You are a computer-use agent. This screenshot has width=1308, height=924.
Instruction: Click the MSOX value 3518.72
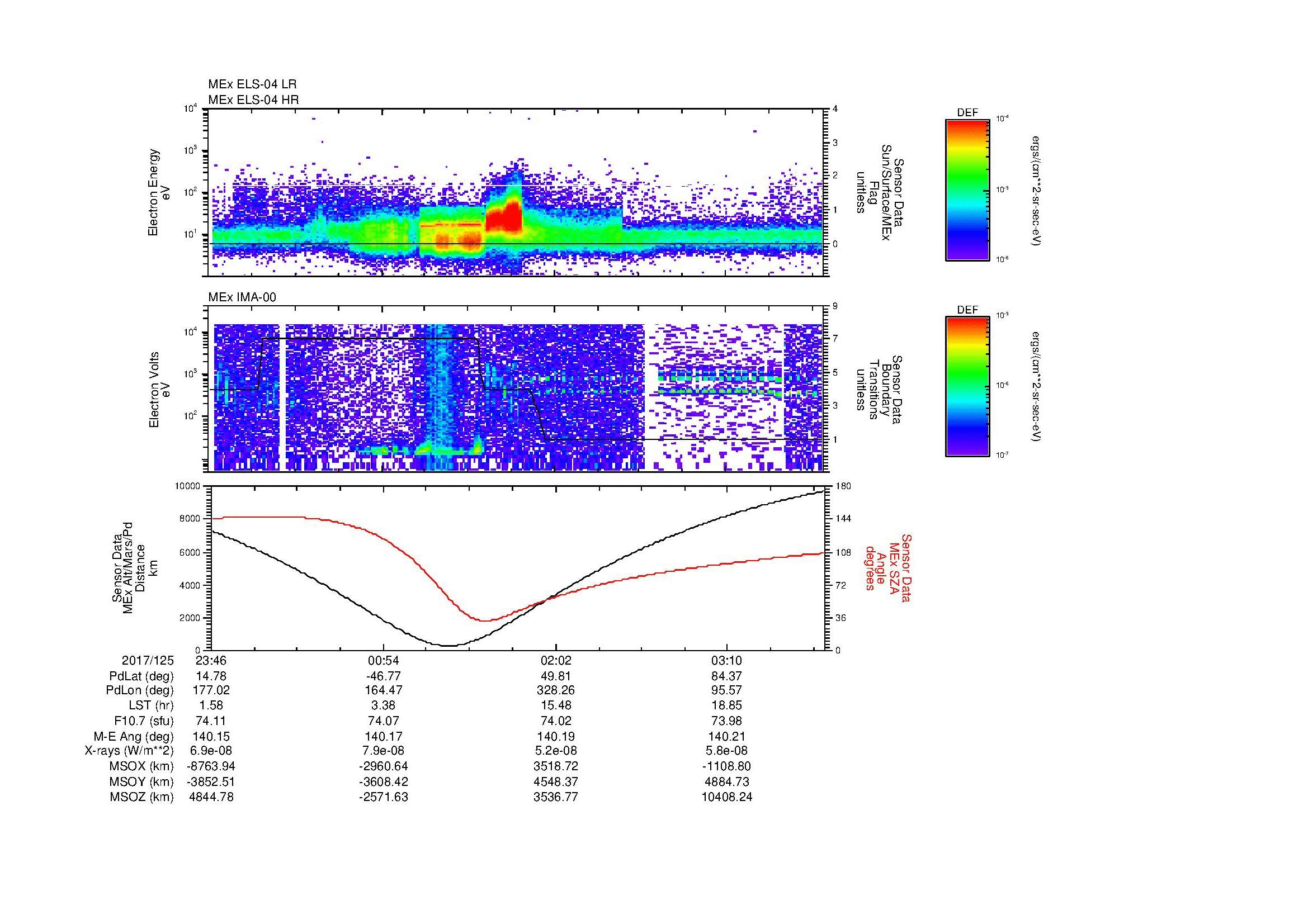click(556, 766)
